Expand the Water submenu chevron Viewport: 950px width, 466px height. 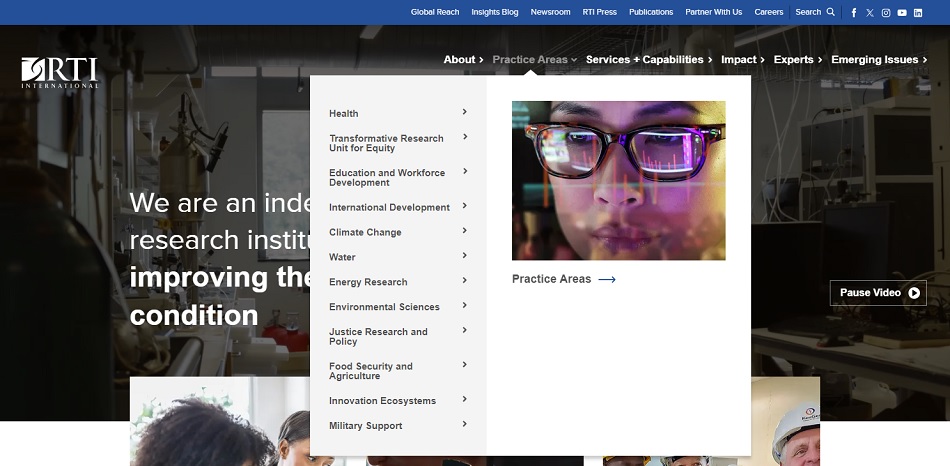pos(465,256)
